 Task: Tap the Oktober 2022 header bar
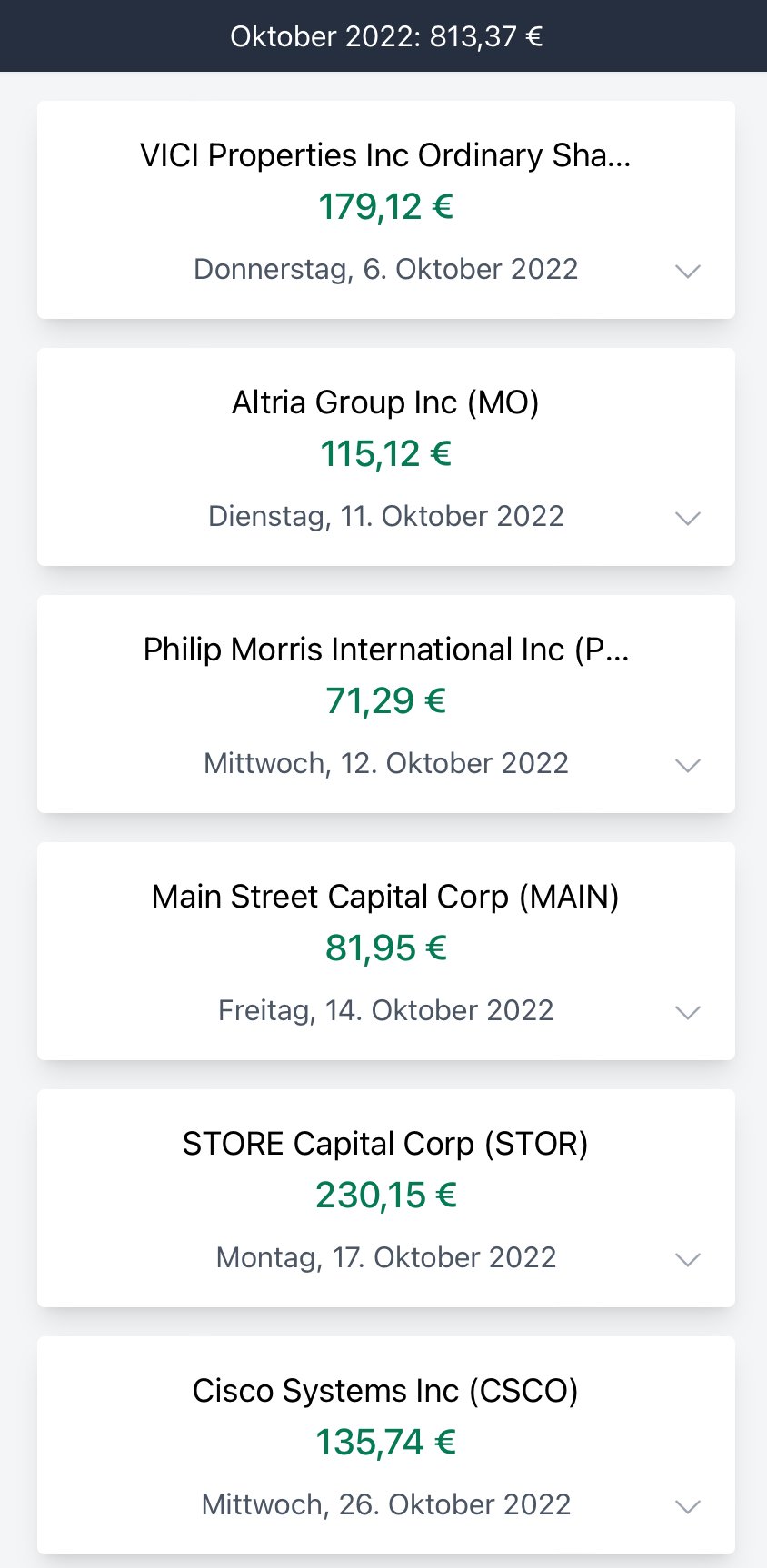385,36
